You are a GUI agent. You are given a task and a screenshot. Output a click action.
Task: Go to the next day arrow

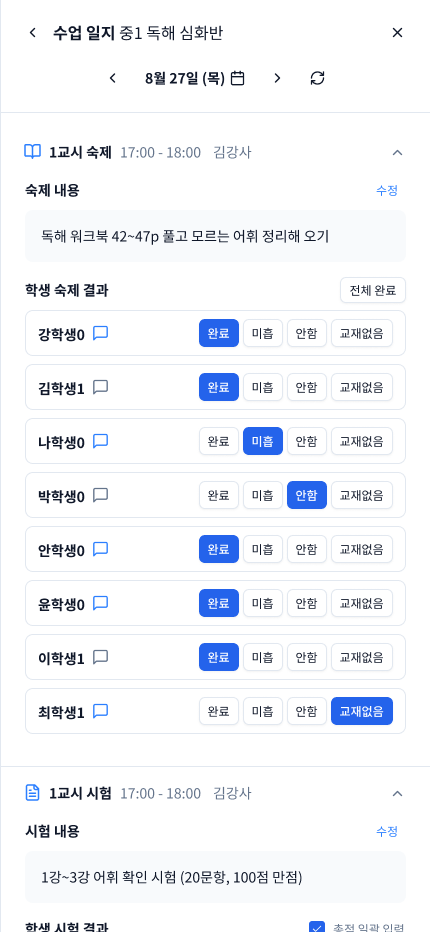click(x=277, y=78)
